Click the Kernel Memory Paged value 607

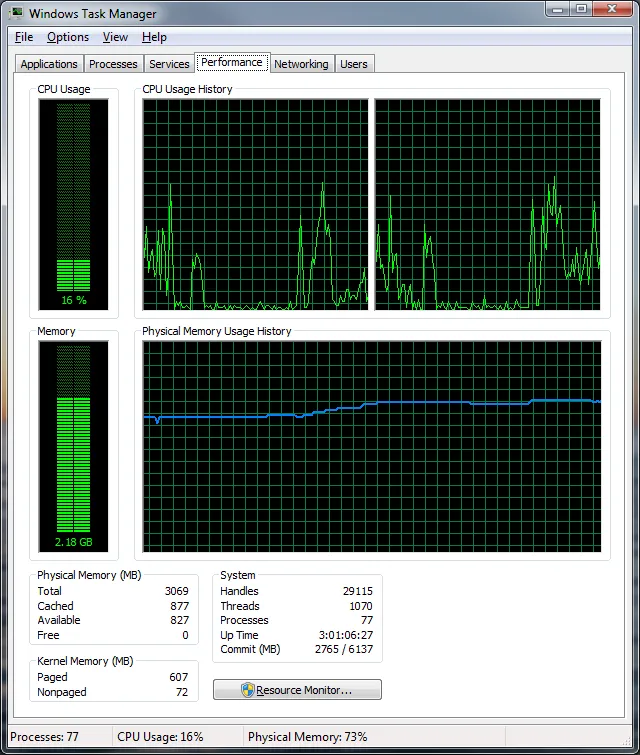tap(179, 677)
